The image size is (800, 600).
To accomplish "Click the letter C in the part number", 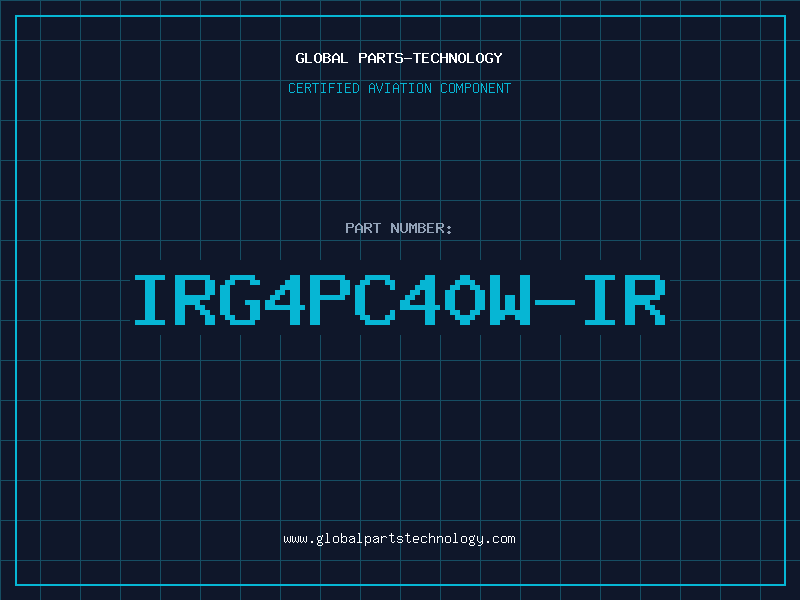I will [374, 300].
